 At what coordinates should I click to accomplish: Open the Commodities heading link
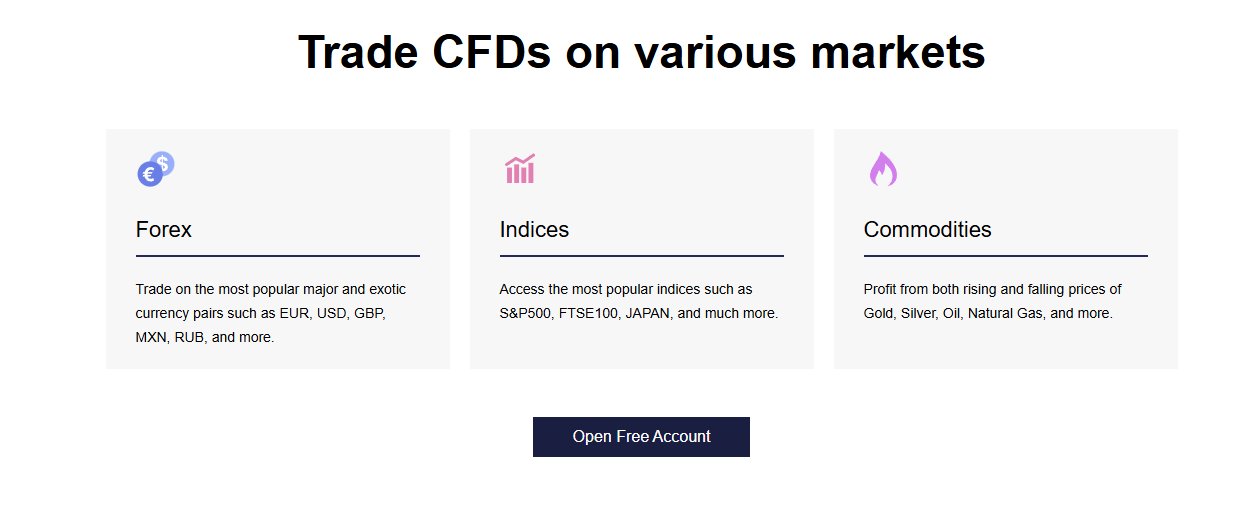coord(927,230)
